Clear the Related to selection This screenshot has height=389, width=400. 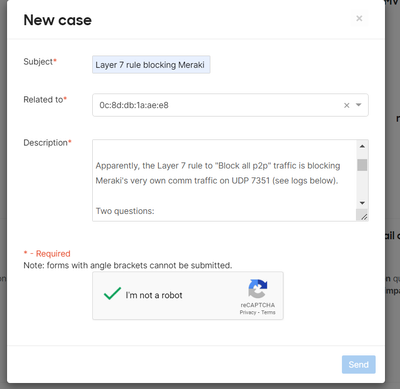click(347, 105)
